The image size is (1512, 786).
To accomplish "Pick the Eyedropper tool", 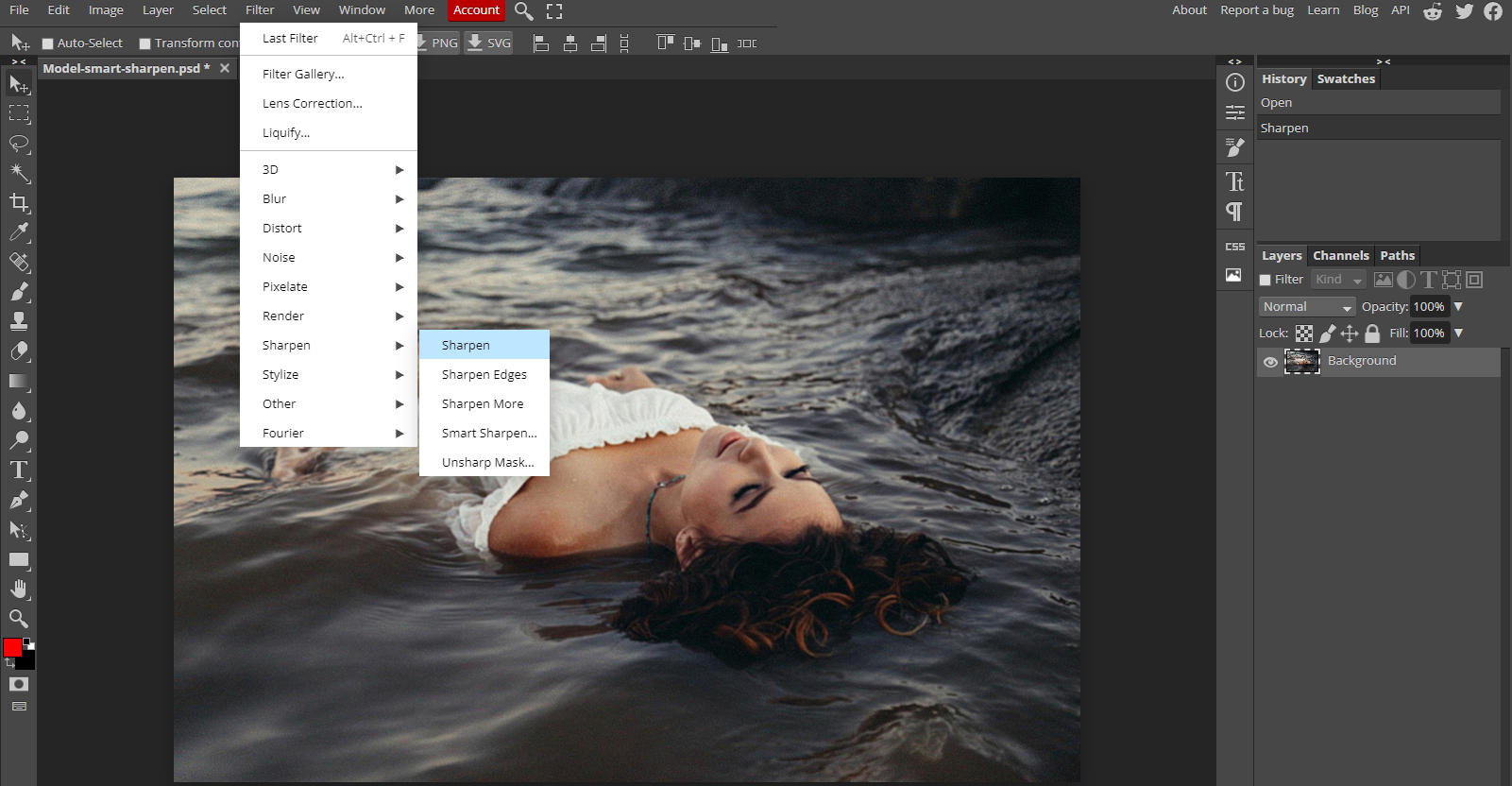I will coord(19,232).
